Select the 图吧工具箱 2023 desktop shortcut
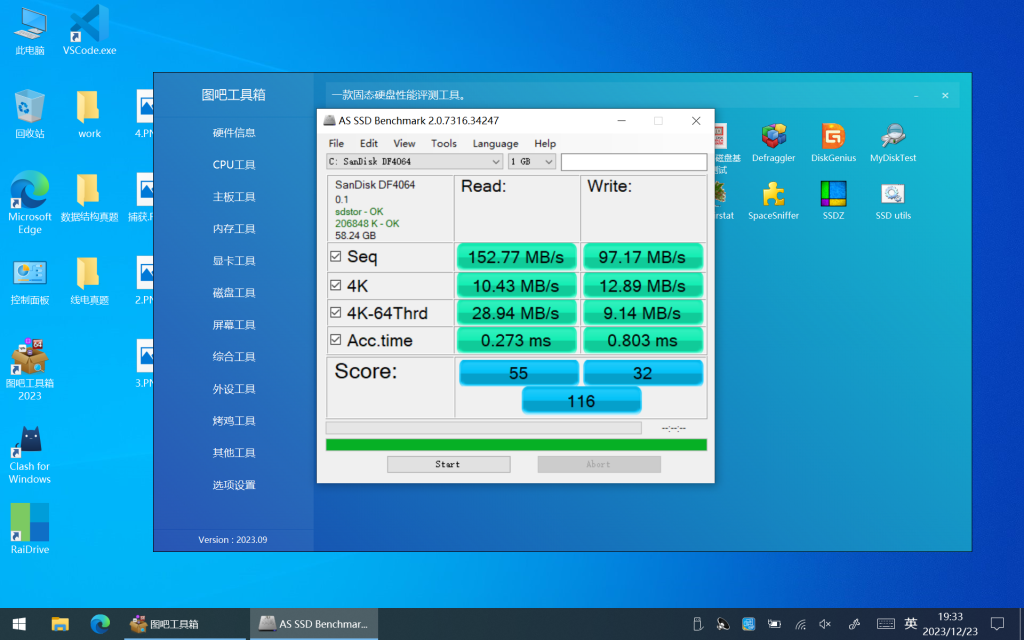 (x=30, y=370)
